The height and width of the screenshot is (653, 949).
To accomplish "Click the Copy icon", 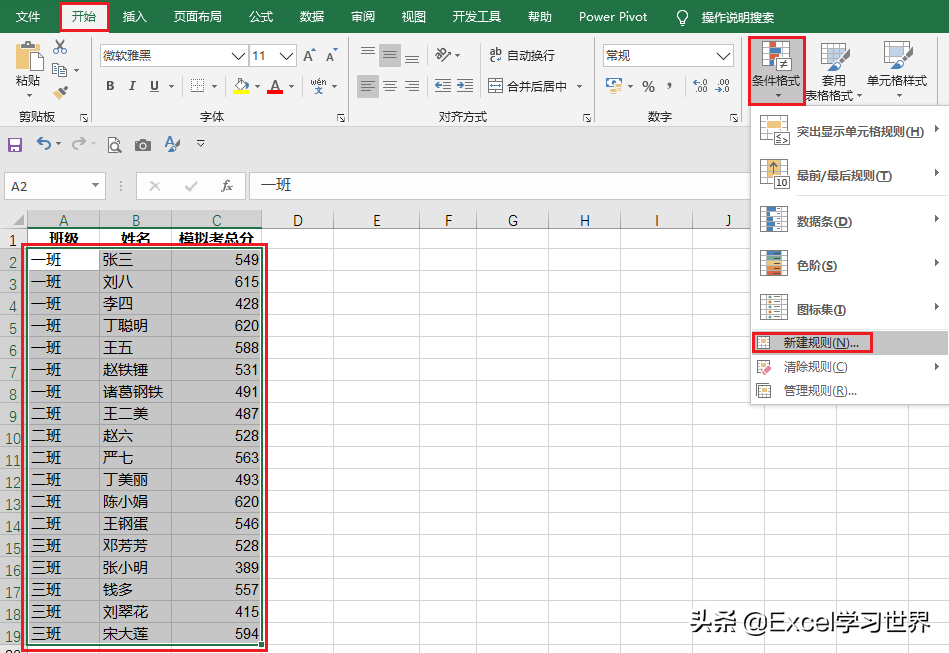I will 59,70.
